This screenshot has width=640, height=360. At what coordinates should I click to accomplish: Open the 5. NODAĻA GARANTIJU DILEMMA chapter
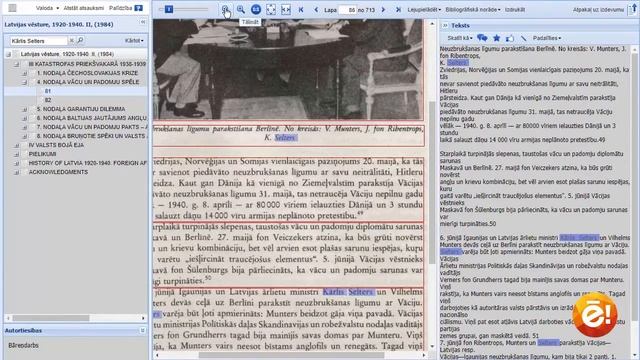[x=81, y=109]
